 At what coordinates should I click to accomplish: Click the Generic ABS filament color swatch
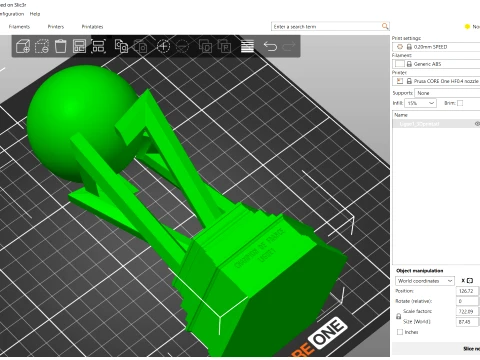click(400, 64)
